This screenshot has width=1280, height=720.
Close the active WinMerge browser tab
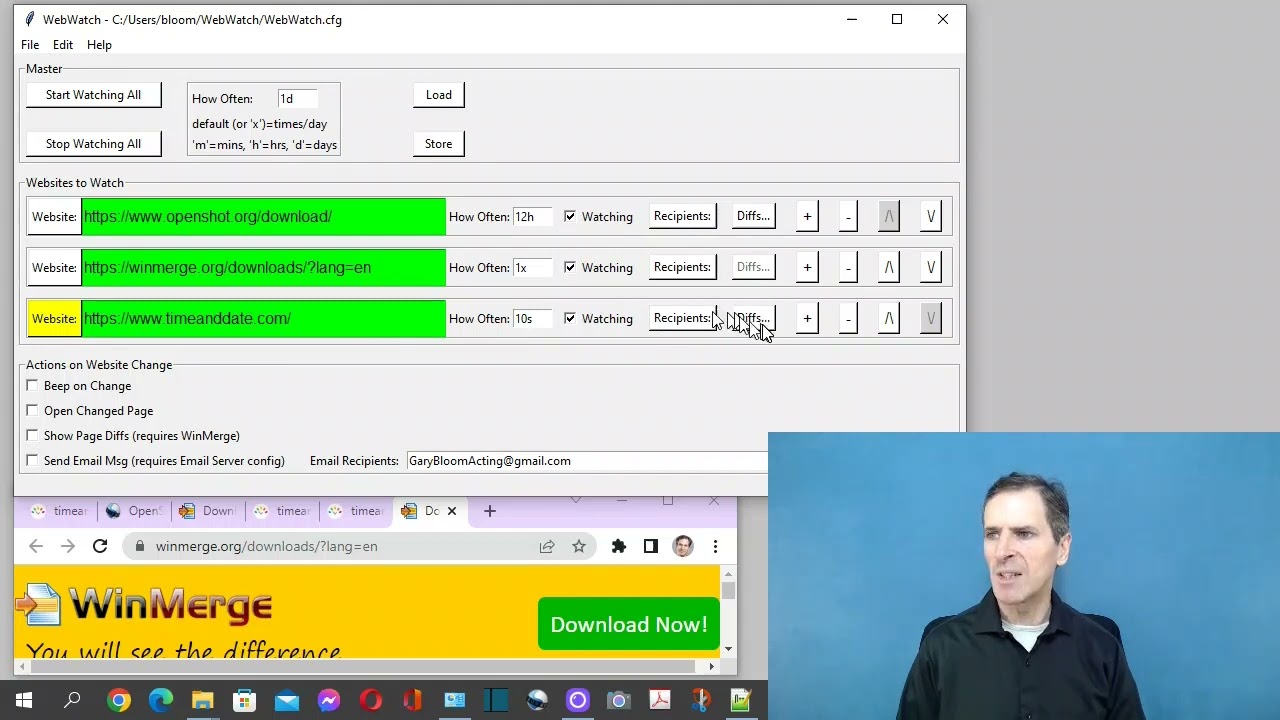point(451,511)
